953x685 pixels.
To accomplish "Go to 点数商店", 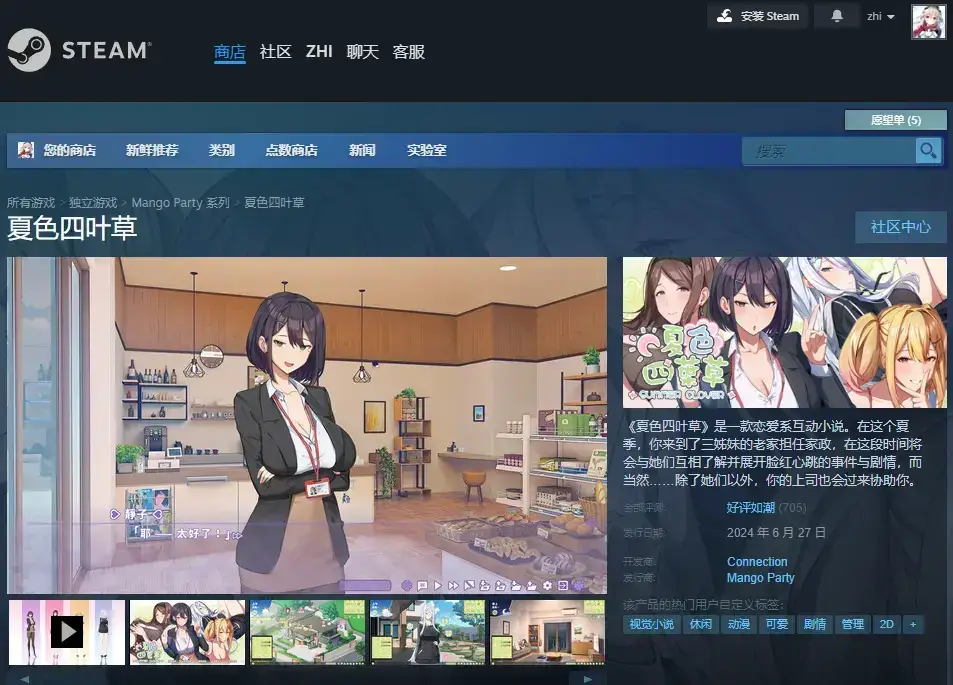I will click(292, 150).
